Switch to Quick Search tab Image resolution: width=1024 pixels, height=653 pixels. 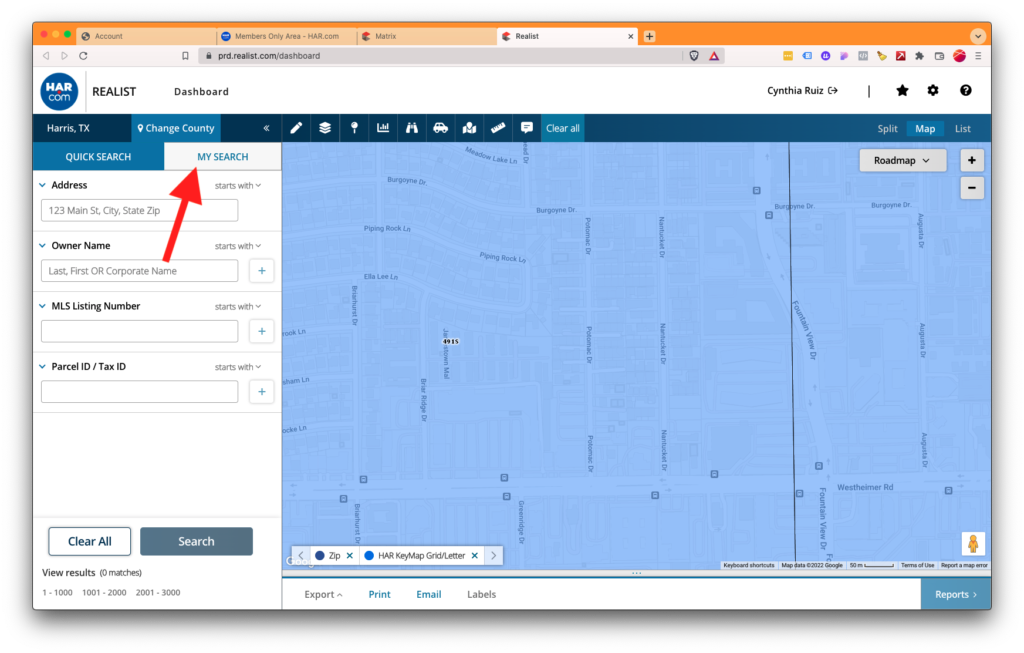[x=98, y=157]
